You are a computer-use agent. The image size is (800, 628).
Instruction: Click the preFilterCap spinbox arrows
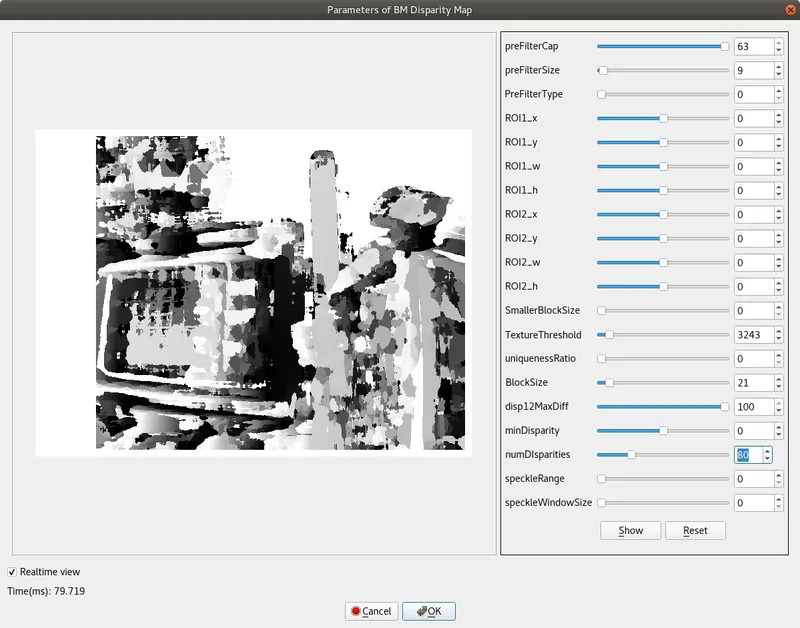779,46
